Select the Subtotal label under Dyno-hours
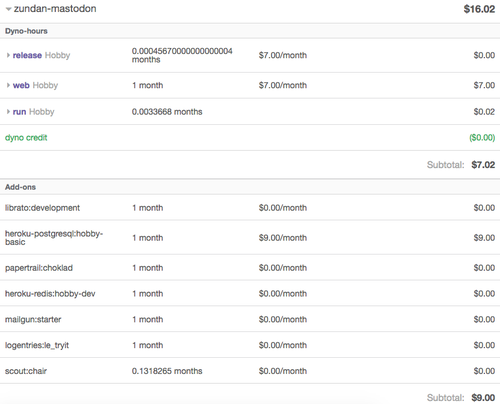Image resolution: width=500 pixels, height=404 pixels. click(446, 165)
